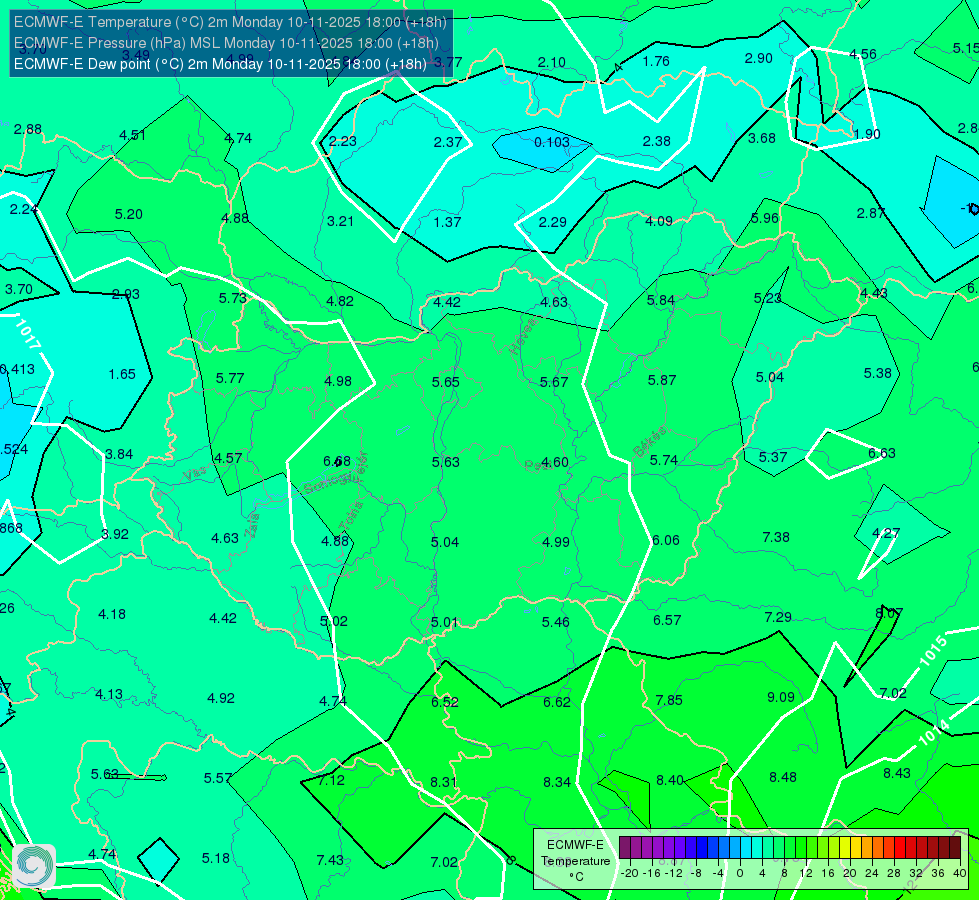Click the 0.103 temperature value
Screen dimensions: 979x900
pos(552,142)
